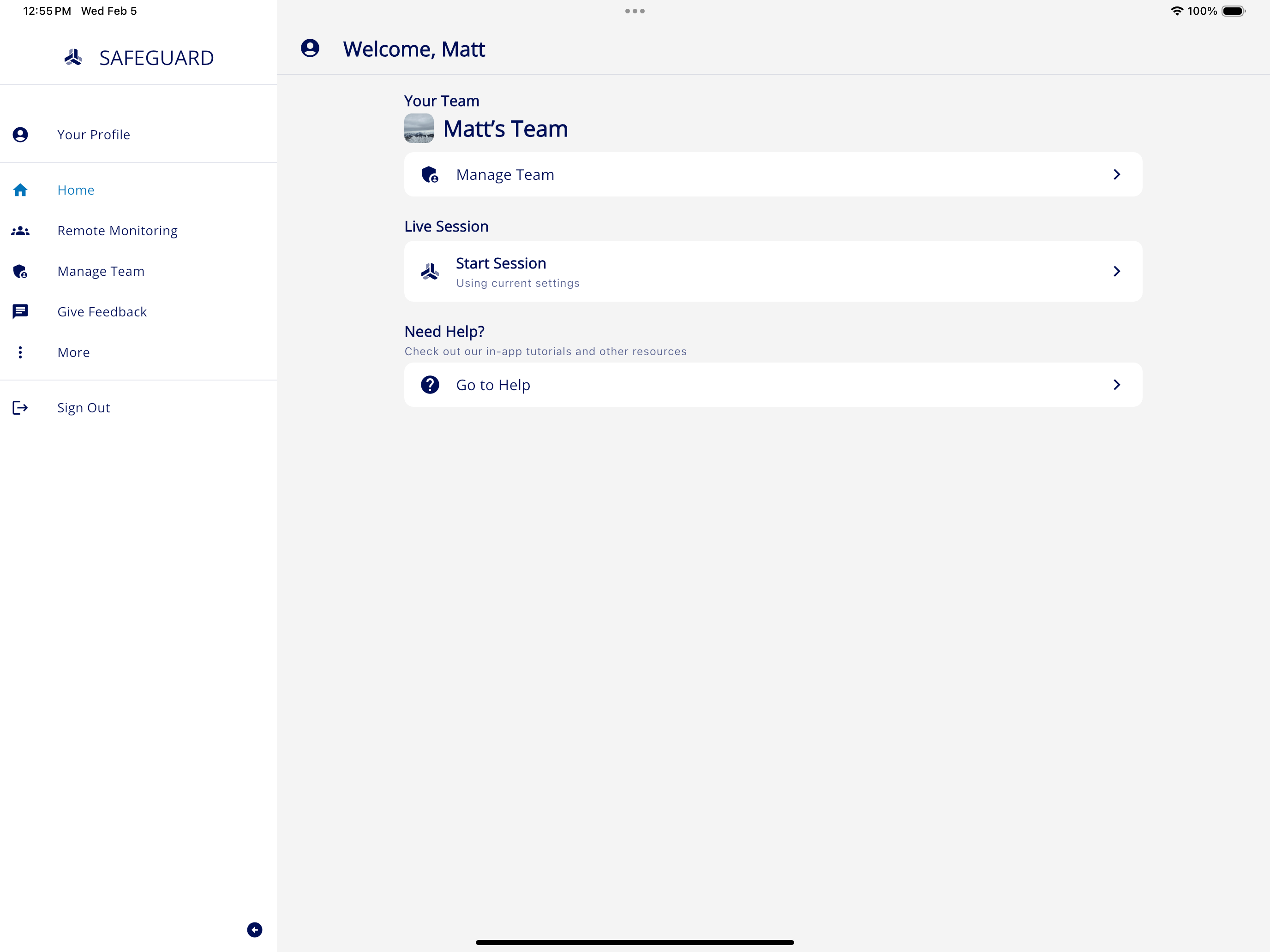Tap the Wi-Fi status icon

click(1176, 11)
